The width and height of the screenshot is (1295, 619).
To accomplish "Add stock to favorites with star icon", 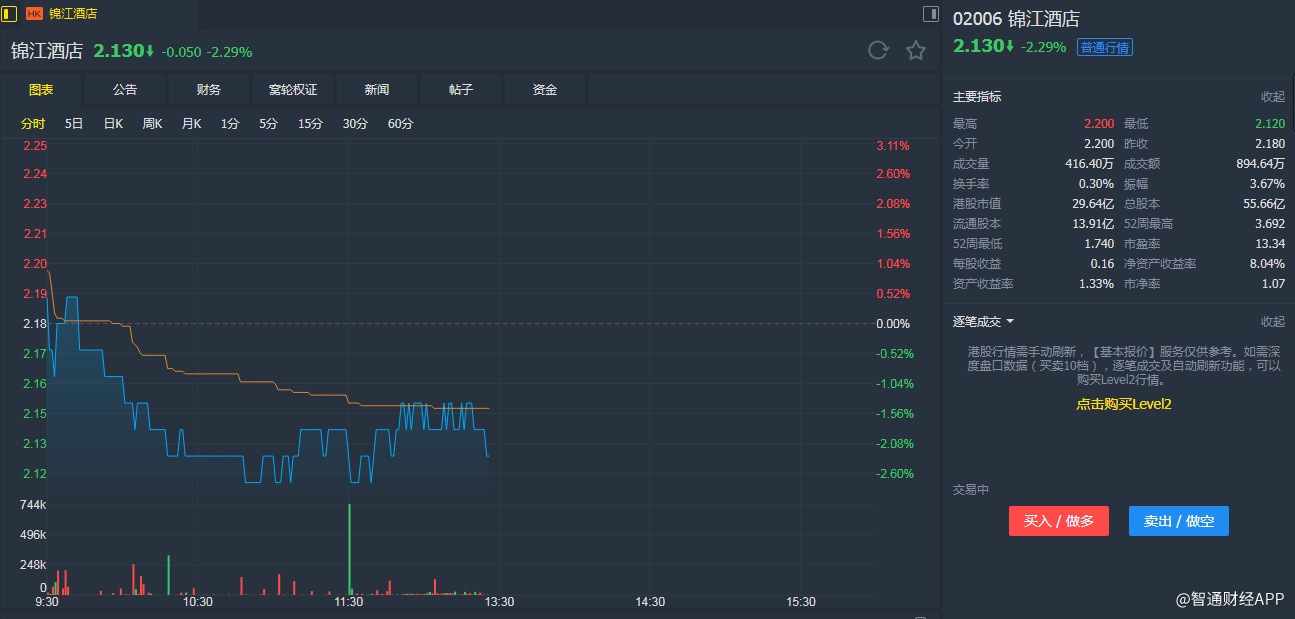I will (916, 51).
